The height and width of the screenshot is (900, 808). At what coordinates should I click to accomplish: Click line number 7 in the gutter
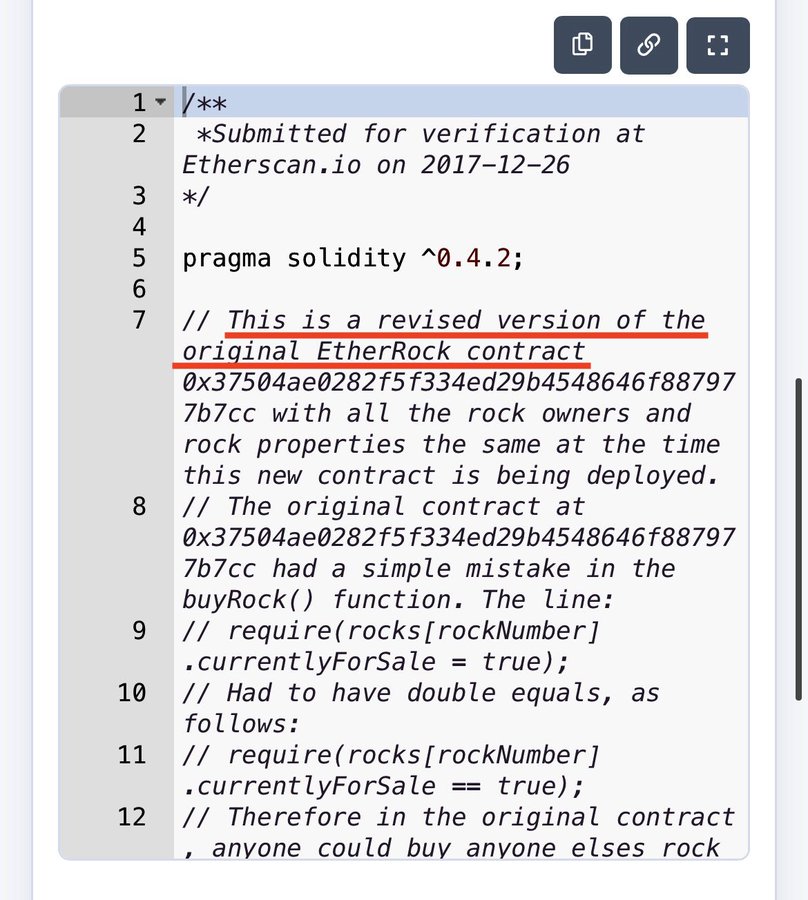pyautogui.click(x=139, y=320)
